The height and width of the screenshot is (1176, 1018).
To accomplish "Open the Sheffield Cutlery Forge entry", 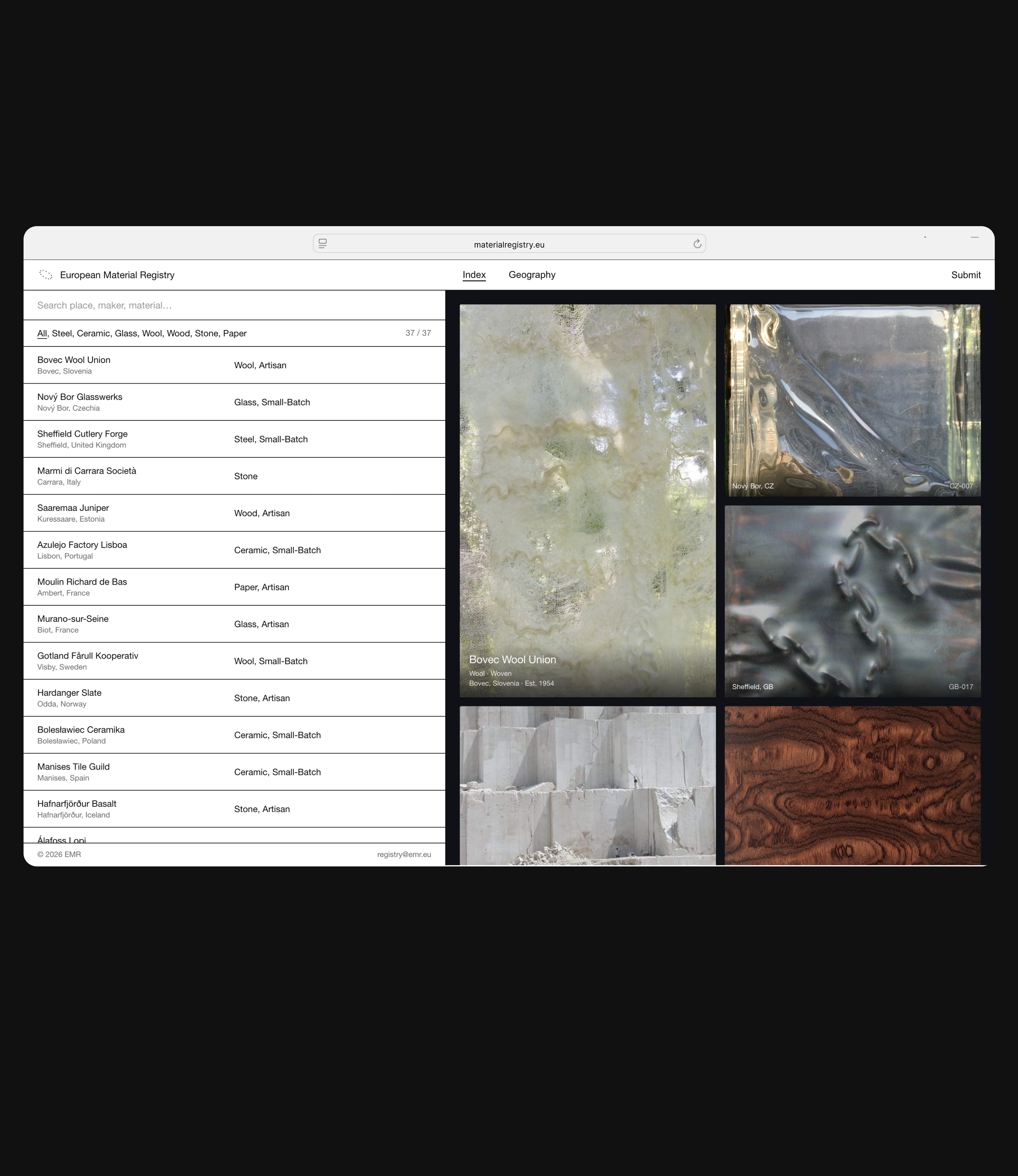I will click(x=234, y=439).
